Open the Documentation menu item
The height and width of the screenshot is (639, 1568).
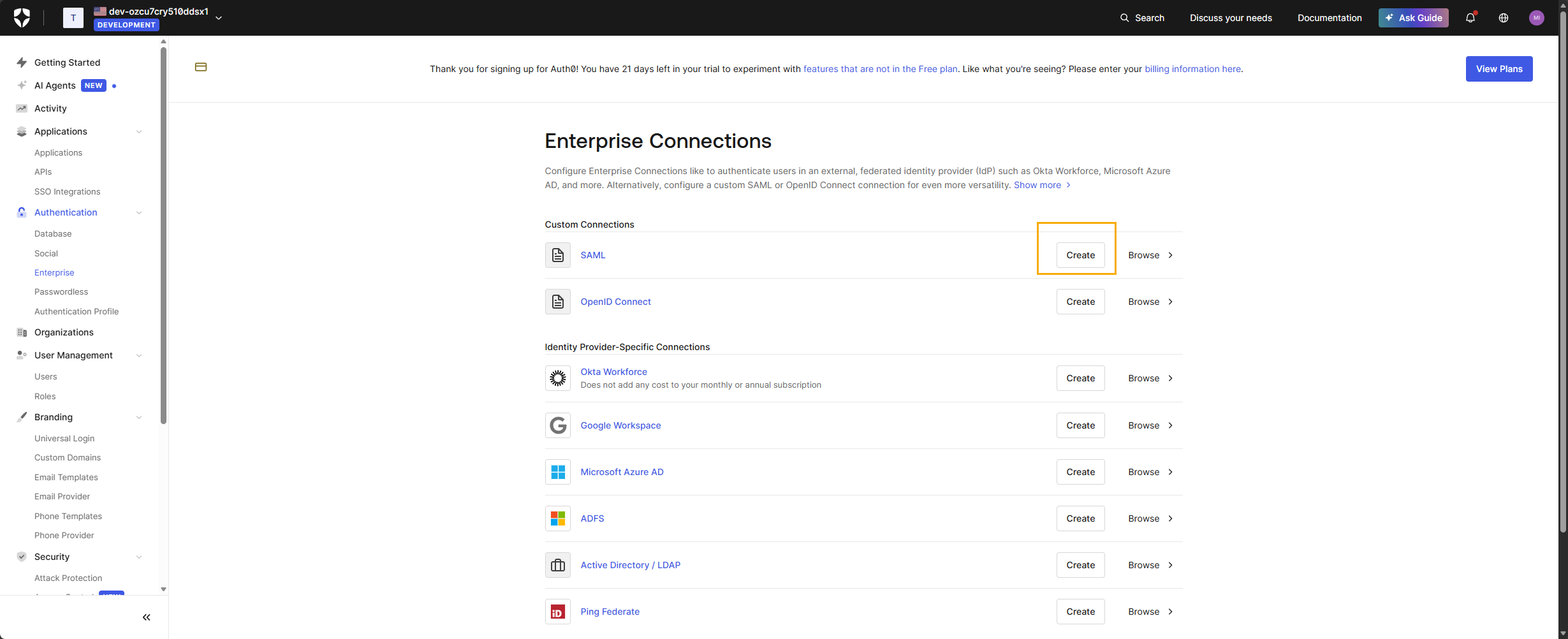pos(1330,17)
